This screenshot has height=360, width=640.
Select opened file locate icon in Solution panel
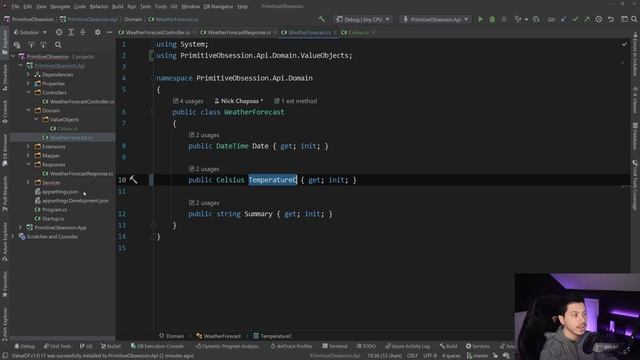click(x=59, y=32)
